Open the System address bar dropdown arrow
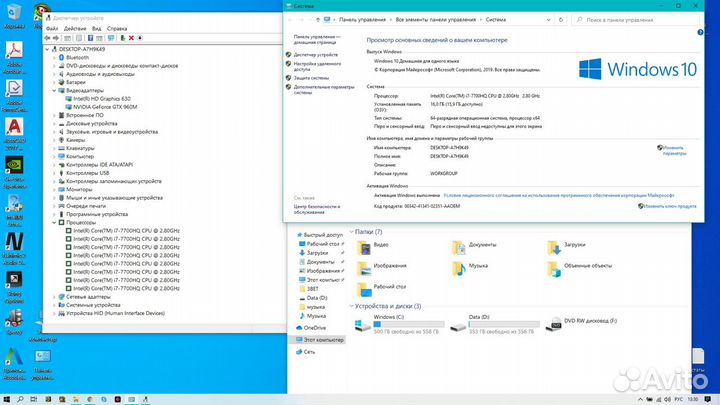 pyautogui.click(x=548, y=20)
